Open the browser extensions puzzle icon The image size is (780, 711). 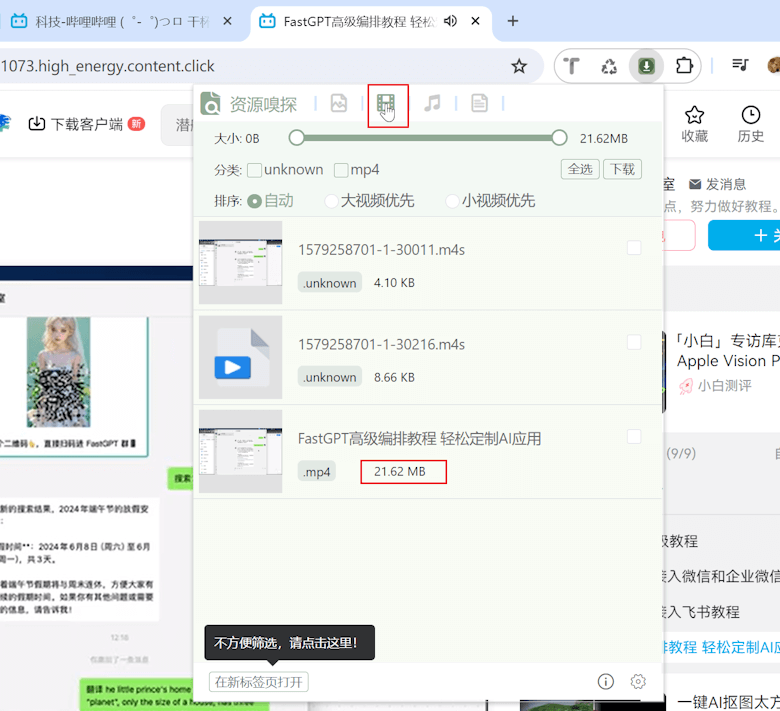(684, 66)
